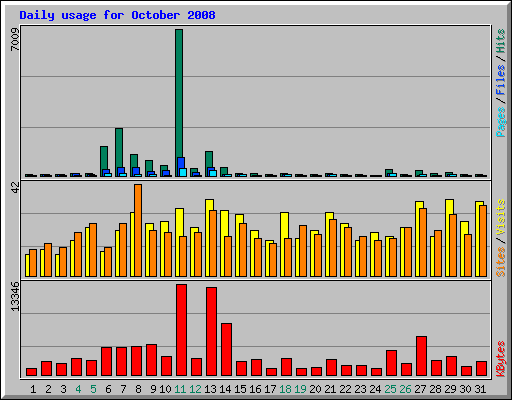This screenshot has height=400, width=512.
Task: Click the day '27' x-axis label
Action: 420,389
